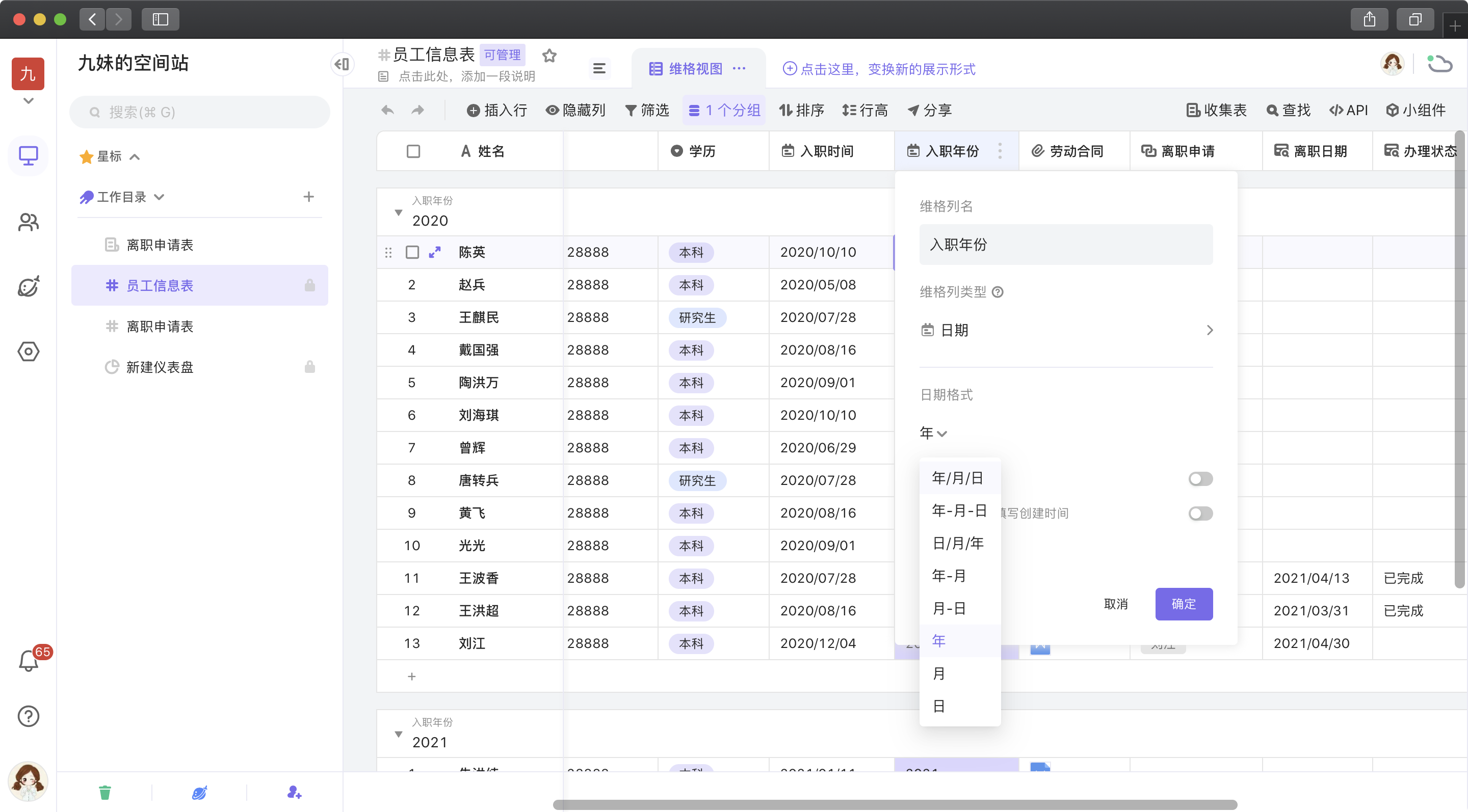Open the help question mark icon
Image resolution: width=1468 pixels, height=812 pixels.
pyautogui.click(x=29, y=716)
